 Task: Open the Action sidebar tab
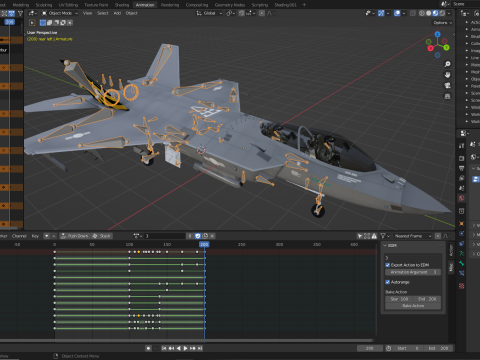451,250
